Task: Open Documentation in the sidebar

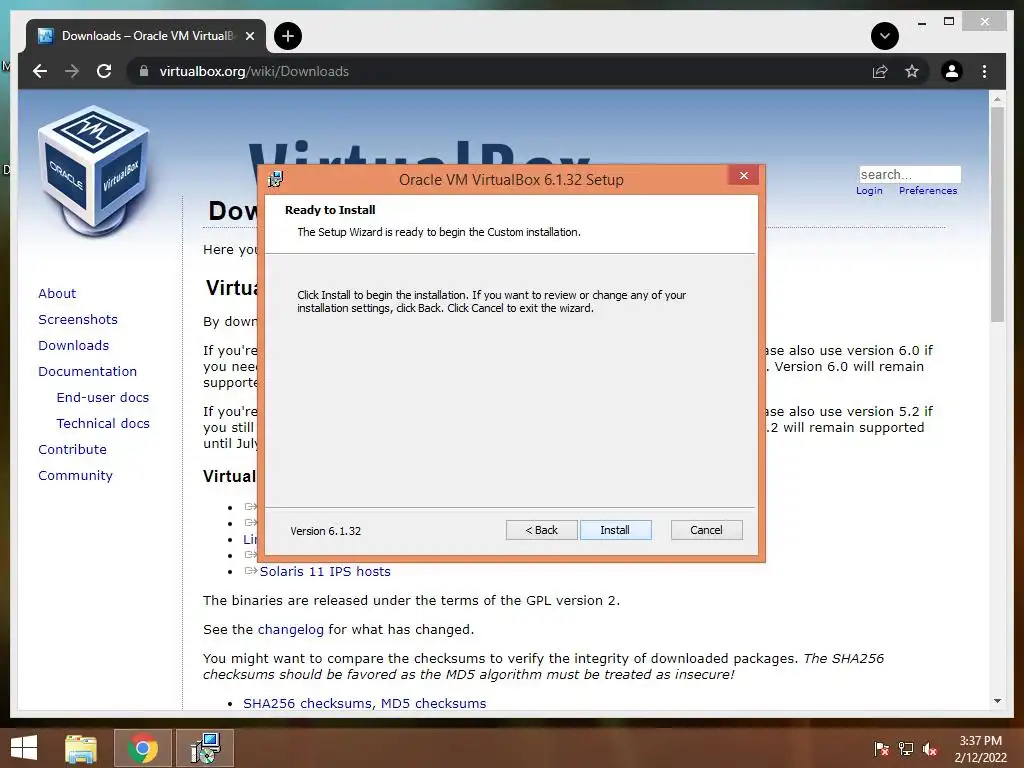Action: 88,372
